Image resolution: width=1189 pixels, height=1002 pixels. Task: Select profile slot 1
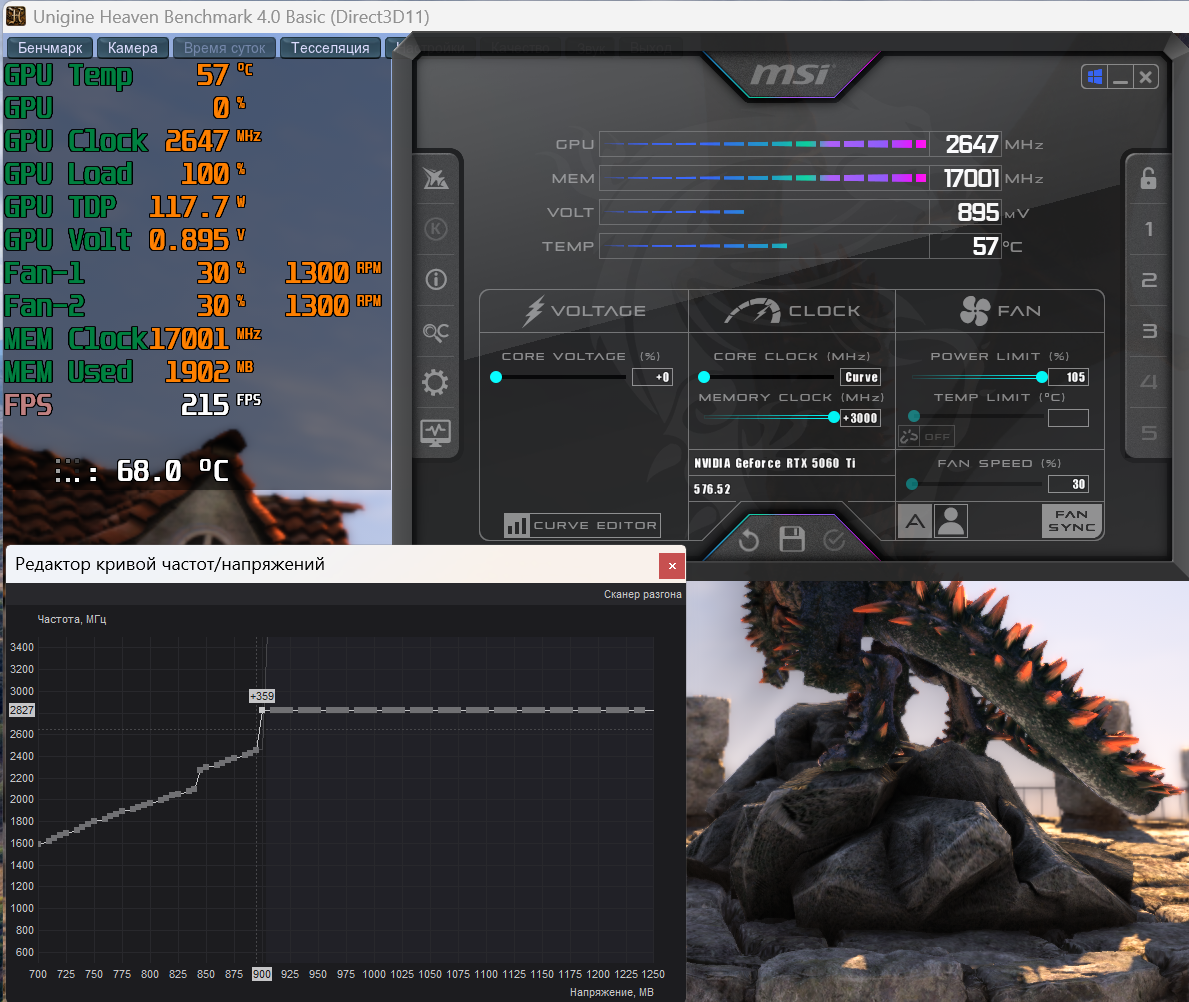click(1149, 229)
